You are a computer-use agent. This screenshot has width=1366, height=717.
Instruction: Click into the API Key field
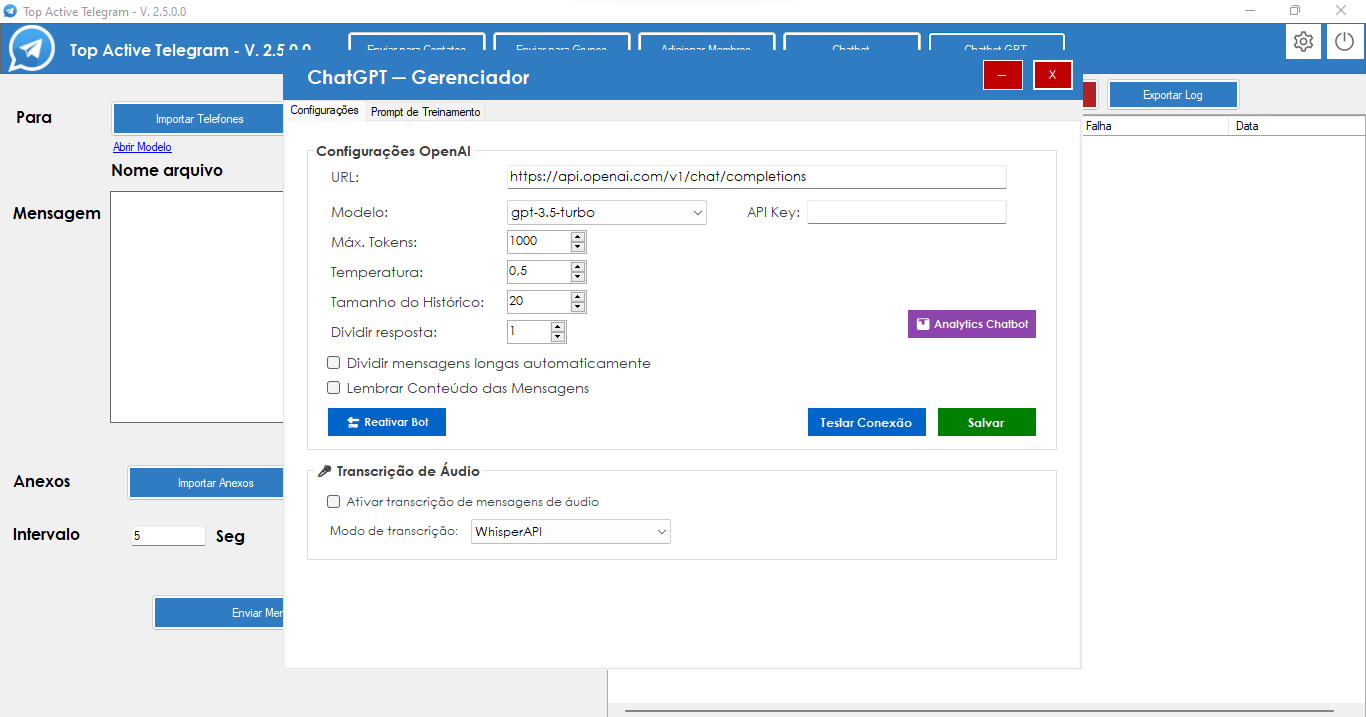point(906,212)
